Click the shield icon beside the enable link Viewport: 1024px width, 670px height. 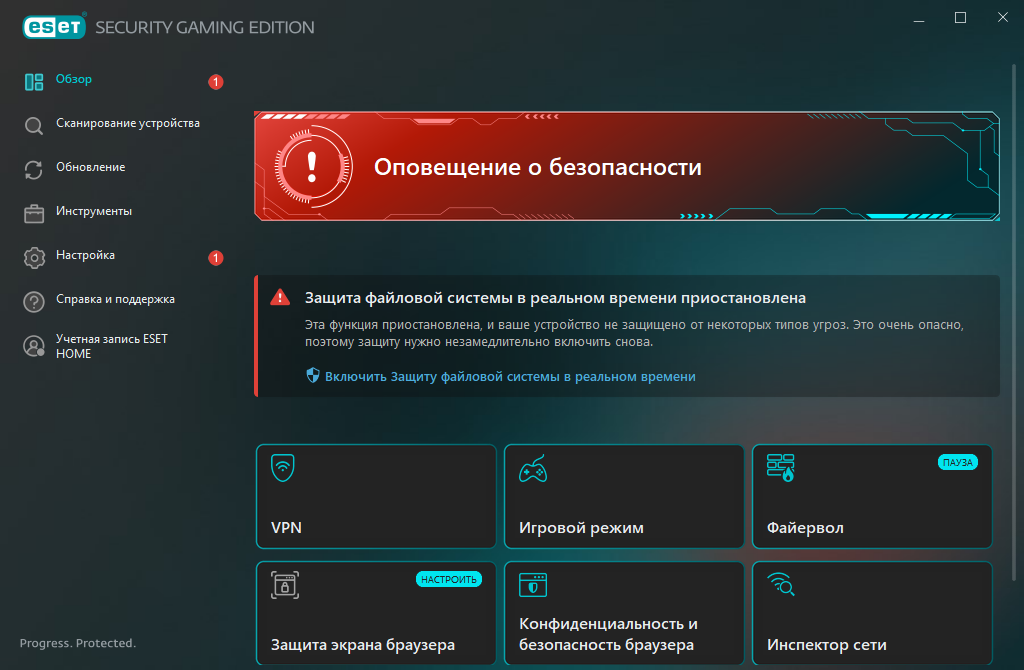pyautogui.click(x=313, y=375)
